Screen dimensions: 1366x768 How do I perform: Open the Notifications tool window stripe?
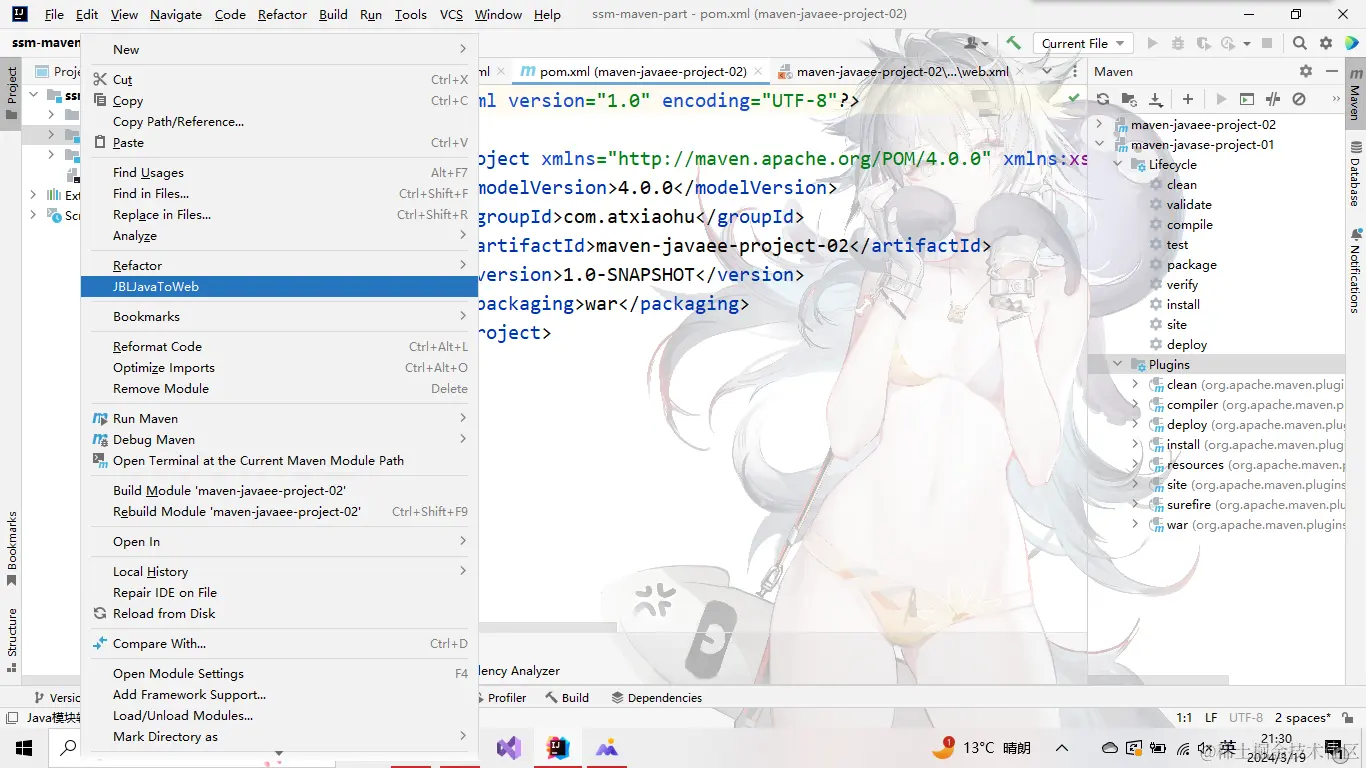pos(1355,272)
